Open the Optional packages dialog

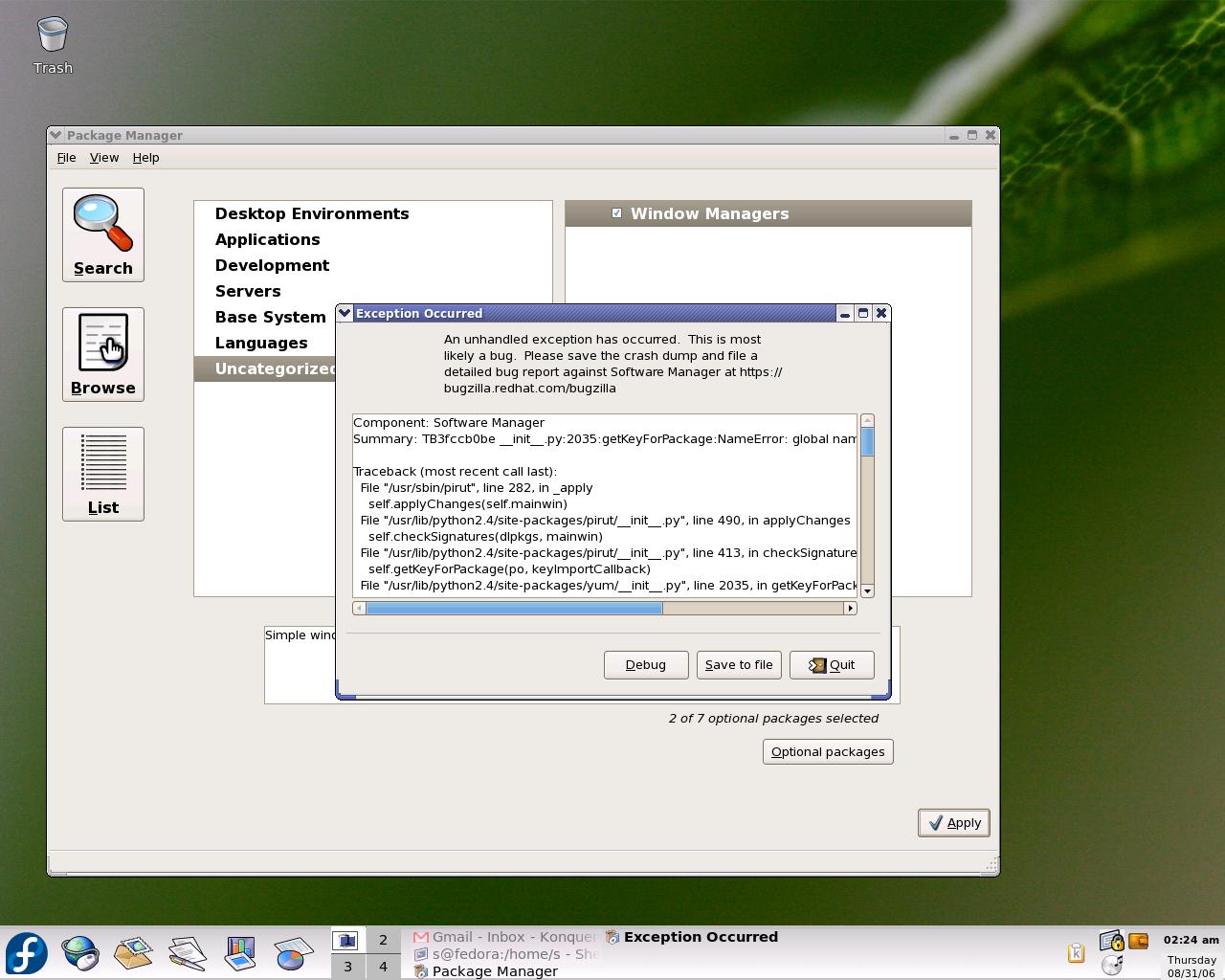coord(828,752)
